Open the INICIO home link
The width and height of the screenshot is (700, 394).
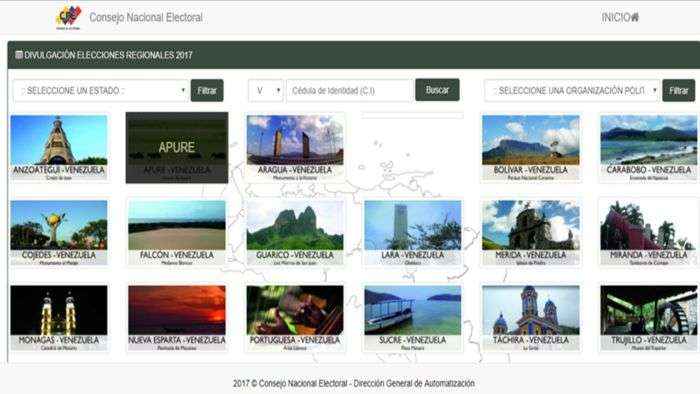[x=620, y=17]
